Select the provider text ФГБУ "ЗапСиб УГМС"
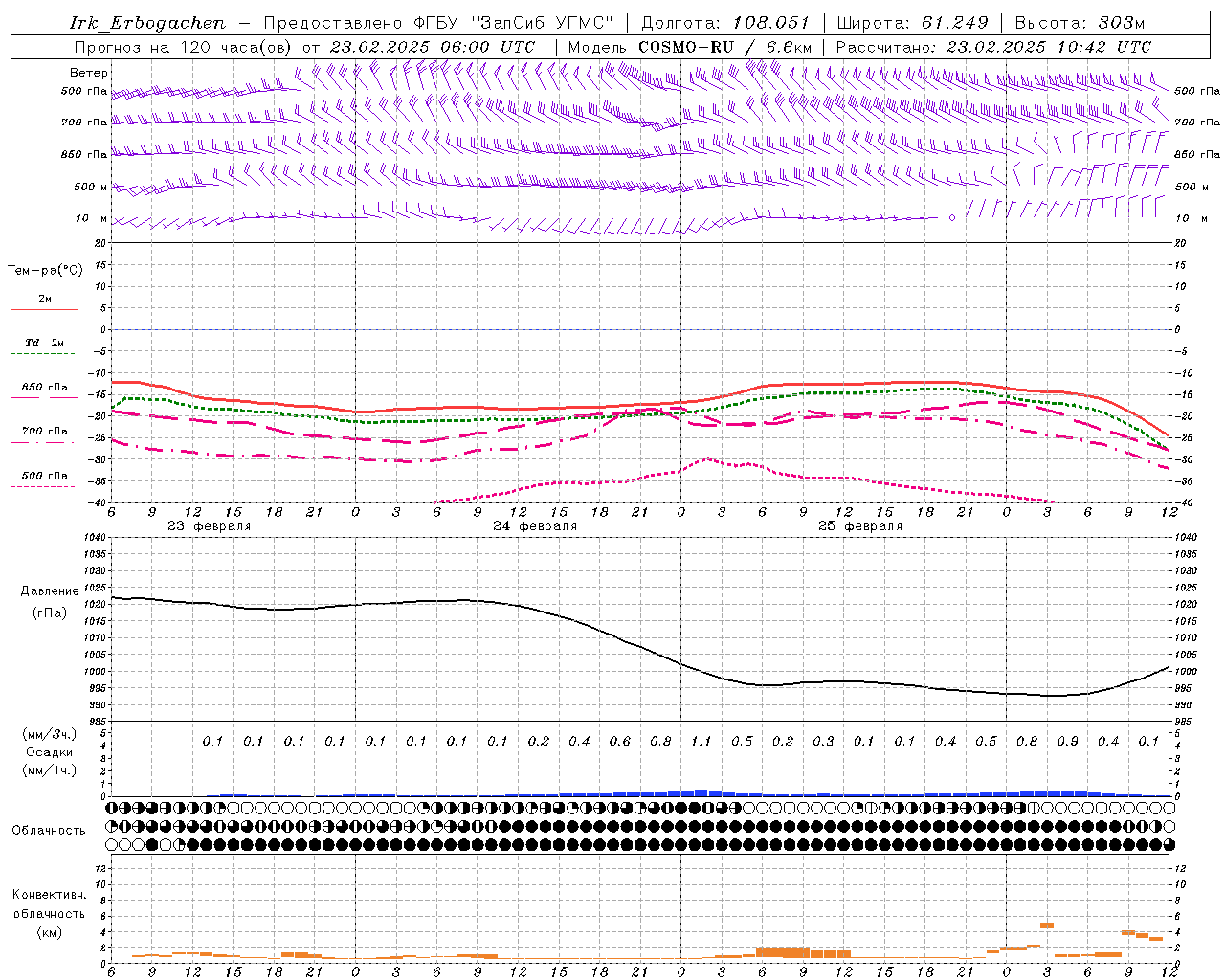 (513, 23)
